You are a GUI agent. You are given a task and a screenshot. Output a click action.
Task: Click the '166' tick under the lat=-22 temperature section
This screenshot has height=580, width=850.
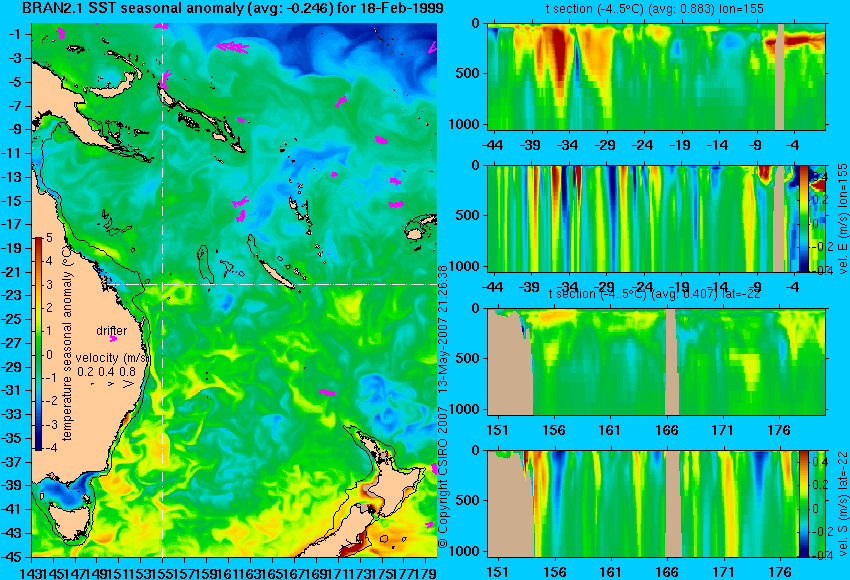point(667,430)
